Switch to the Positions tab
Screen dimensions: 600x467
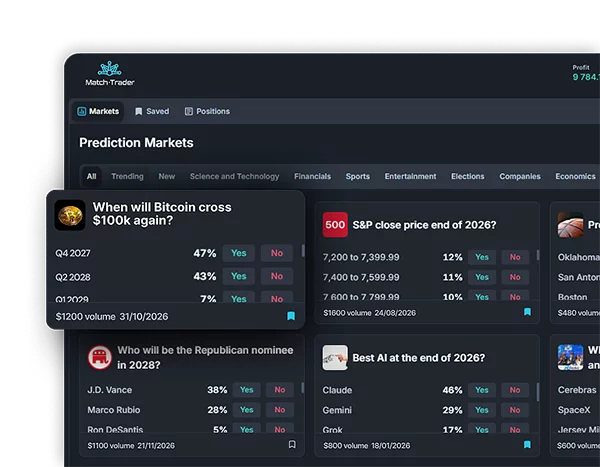click(x=207, y=111)
